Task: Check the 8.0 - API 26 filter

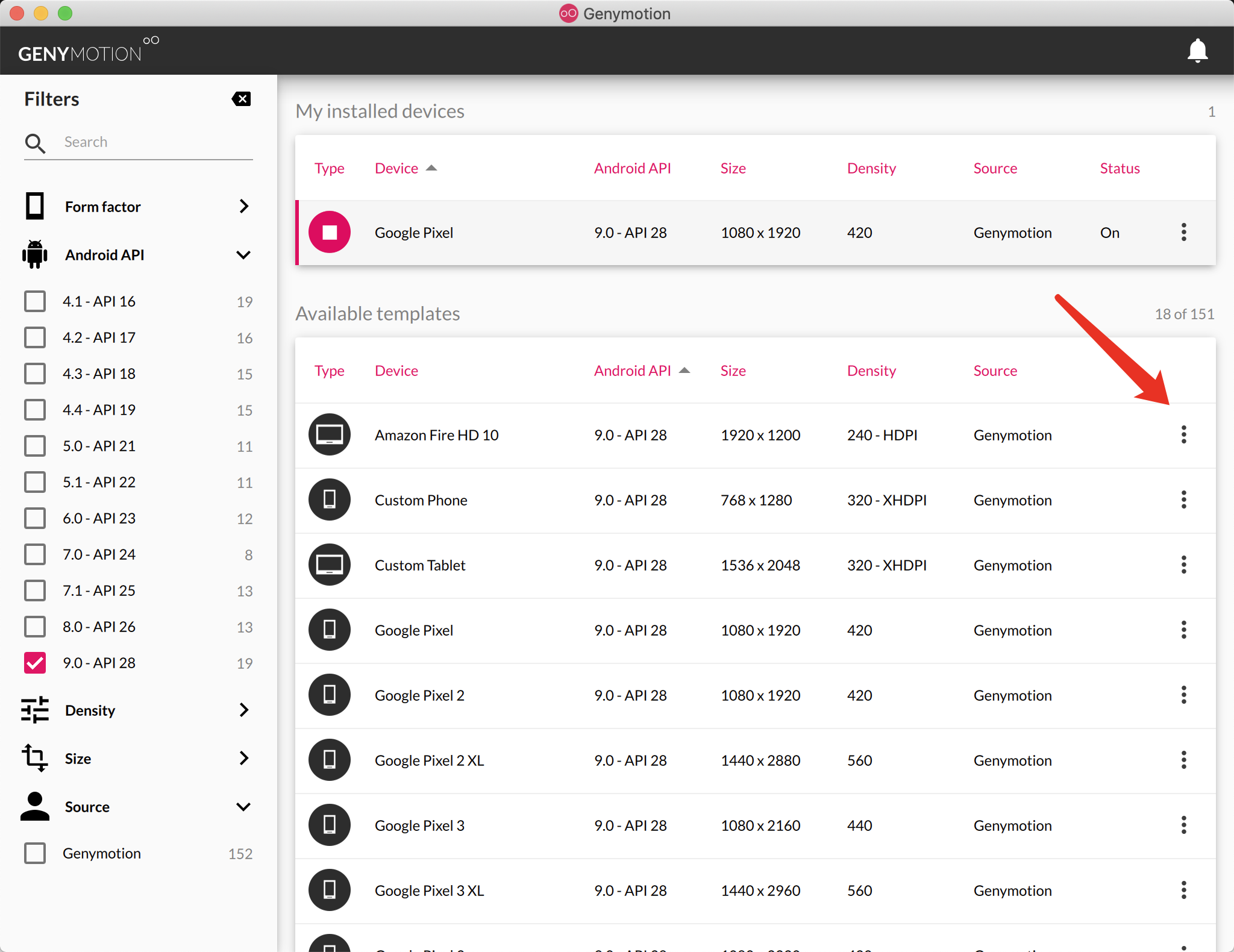Action: tap(35, 627)
